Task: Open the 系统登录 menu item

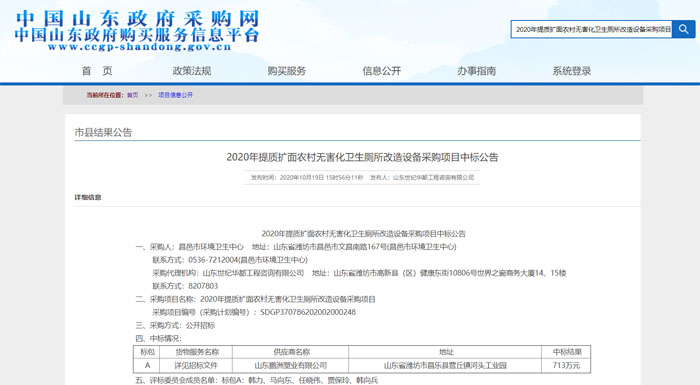Action: click(x=571, y=71)
